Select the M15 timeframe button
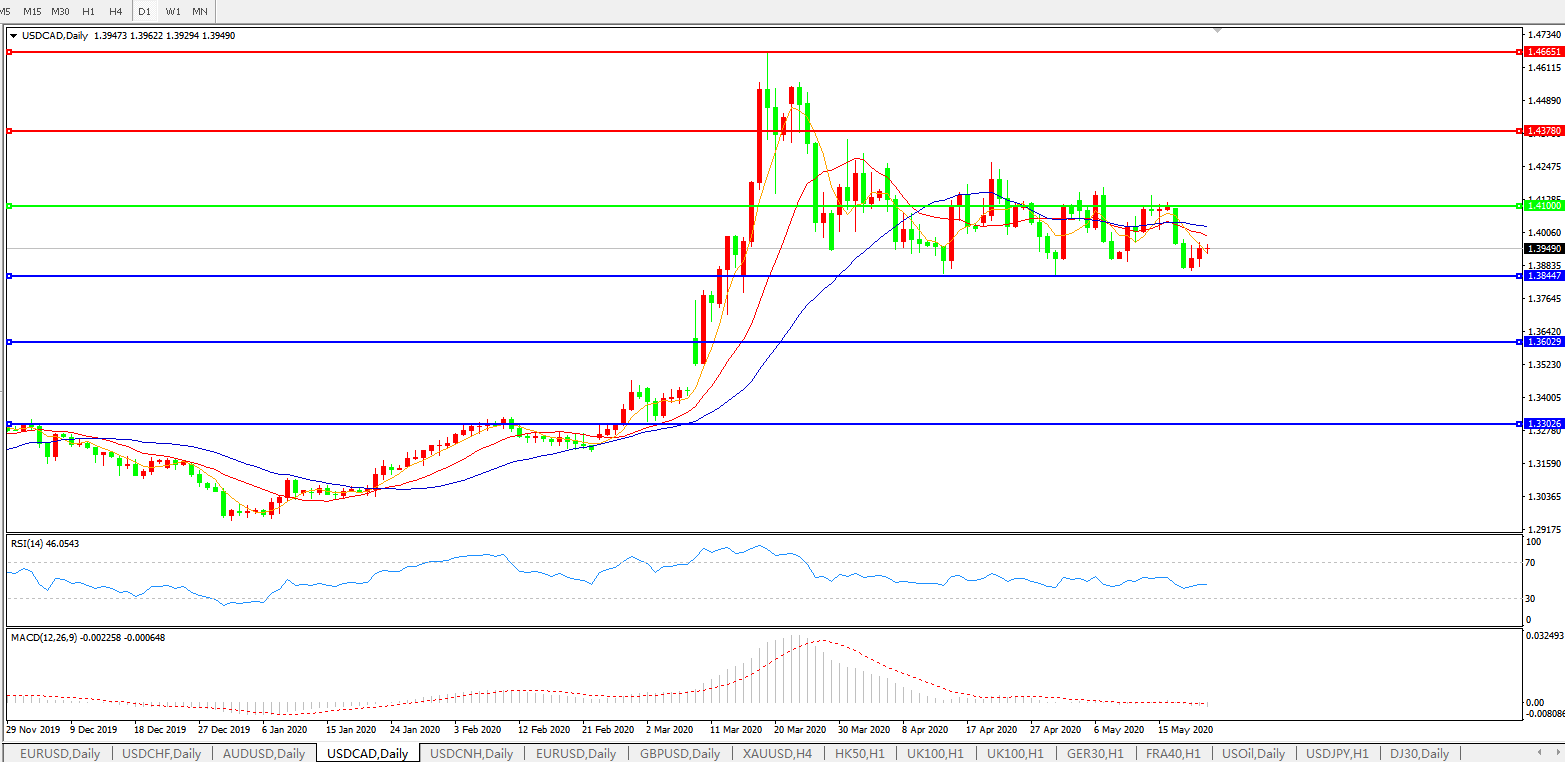The width and height of the screenshot is (1565, 762). [x=32, y=11]
